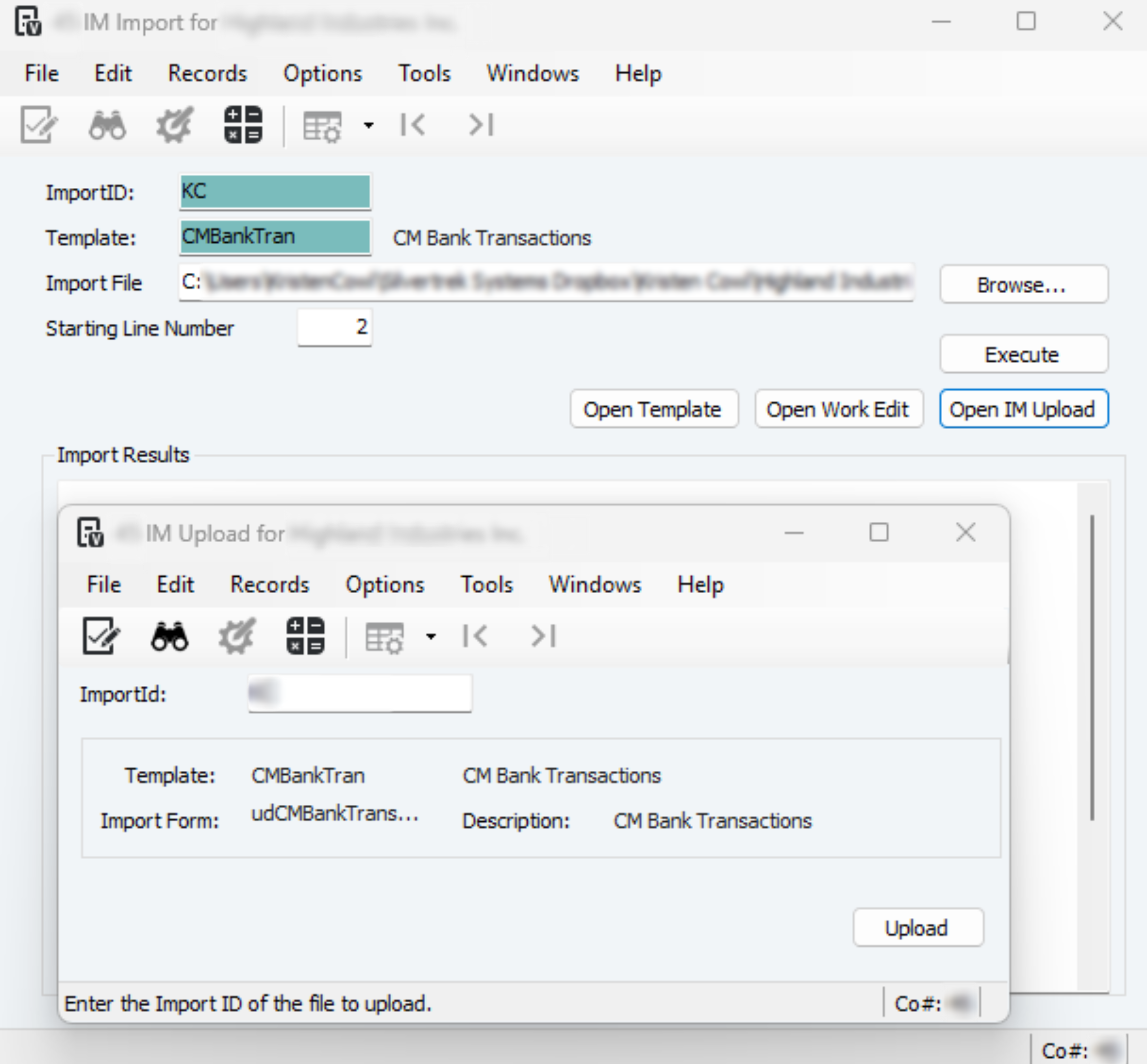Expand grid options dropdown in IM Upload toolbar
1147x1064 pixels.
tap(431, 636)
